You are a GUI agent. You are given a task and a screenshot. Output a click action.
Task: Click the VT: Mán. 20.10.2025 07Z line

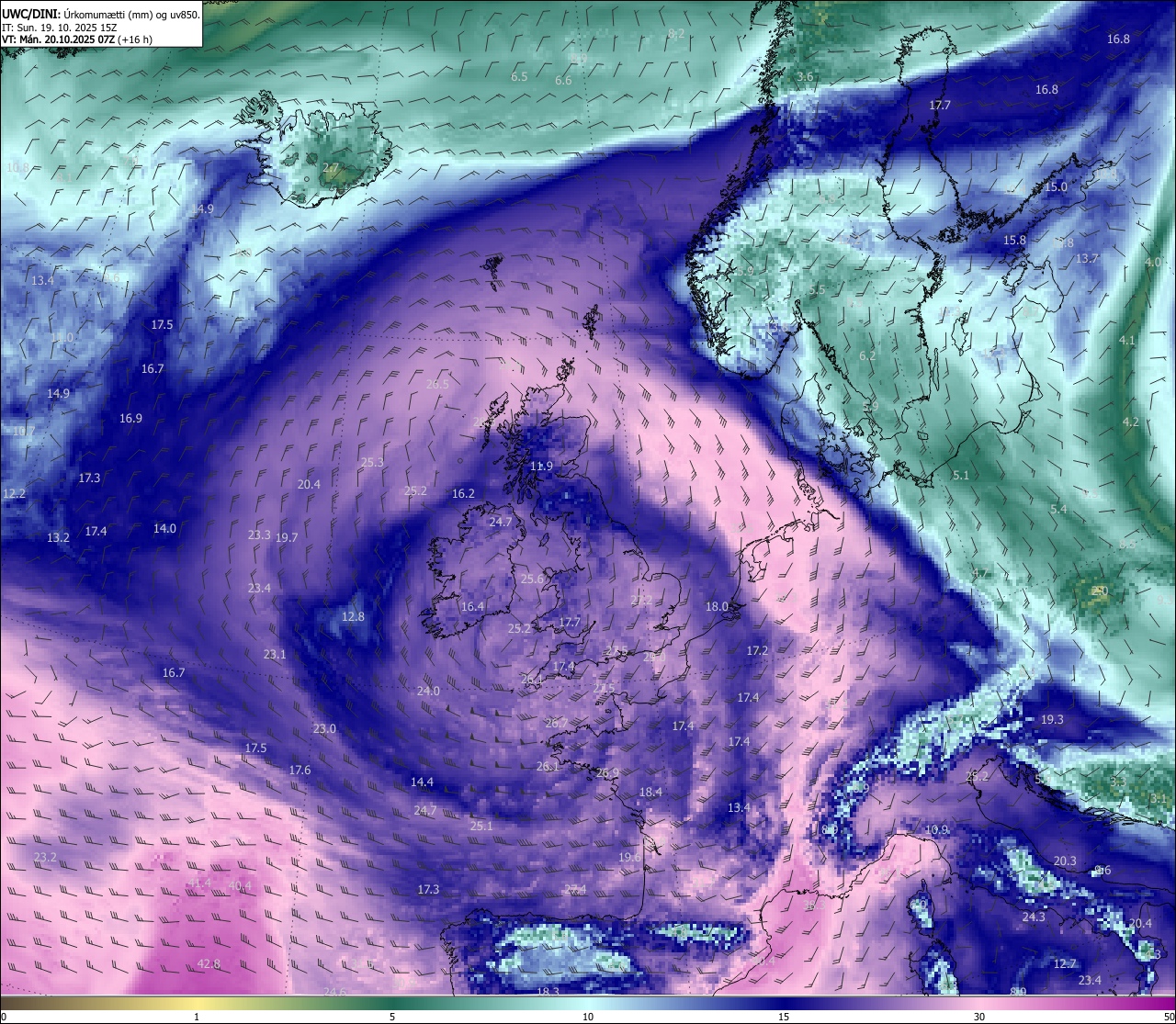coord(77,39)
